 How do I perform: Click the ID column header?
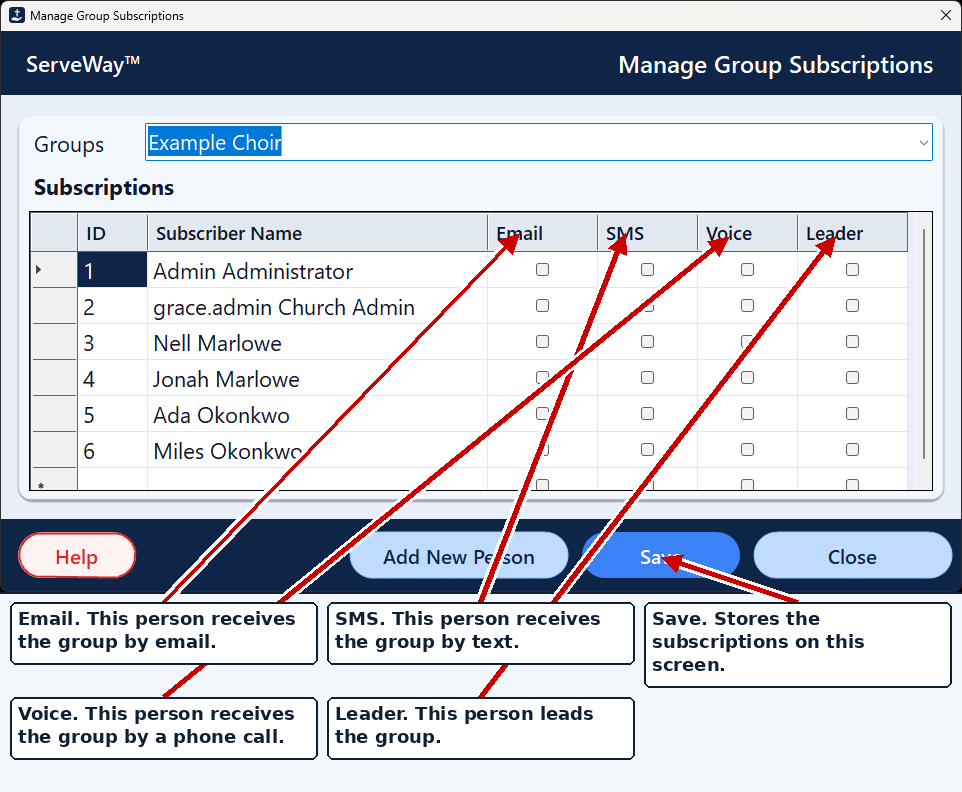point(112,233)
